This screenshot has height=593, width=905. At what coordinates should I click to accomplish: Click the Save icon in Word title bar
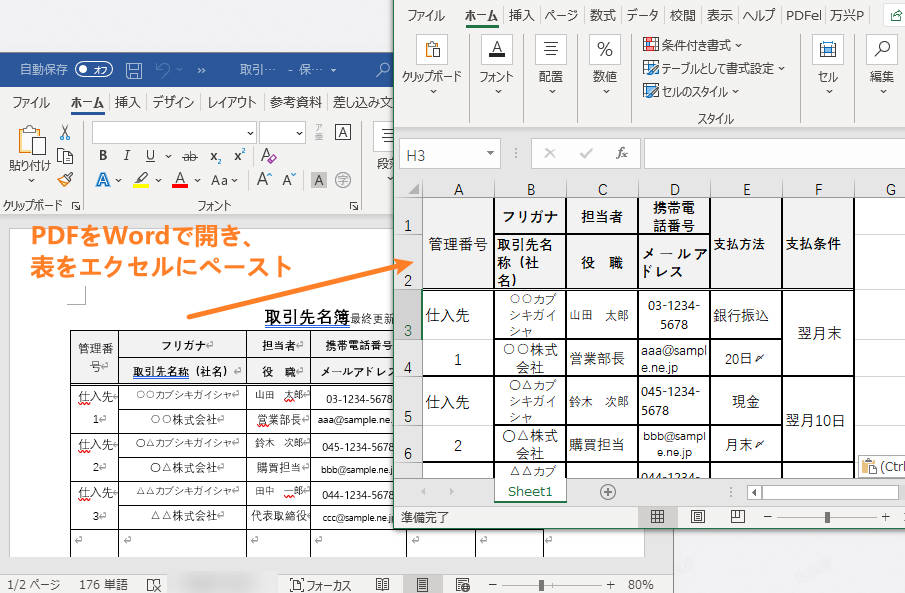pos(134,70)
